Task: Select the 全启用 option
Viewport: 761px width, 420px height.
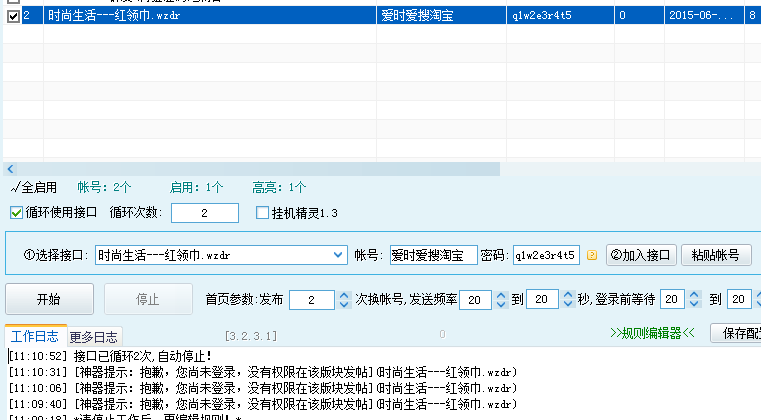Action: (x=34, y=187)
